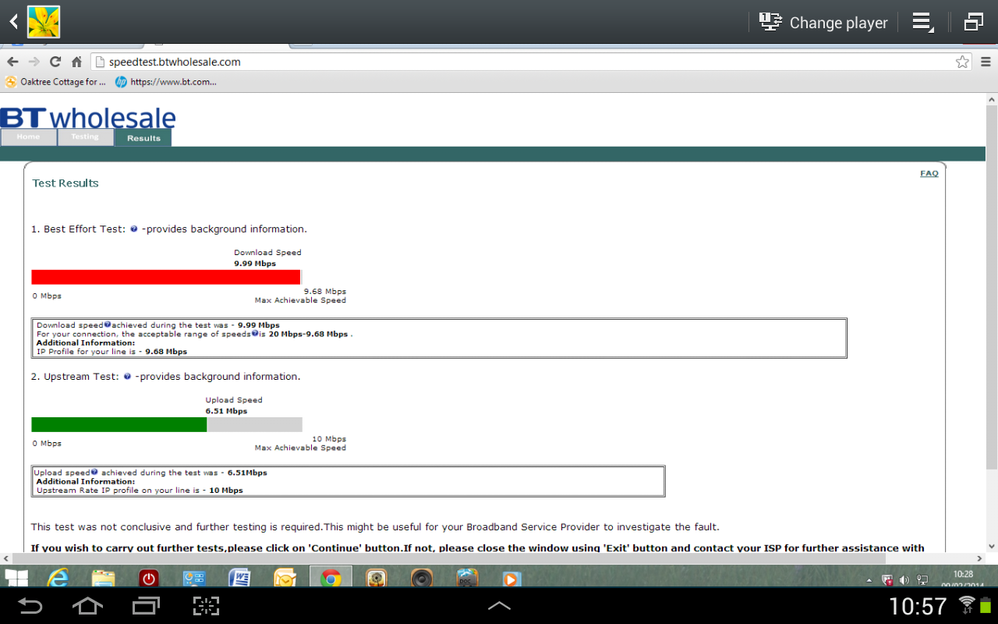Viewport: 998px width, 624px height.
Task: Tap the 10:57 clock in Android bar
Action: [x=917, y=606]
